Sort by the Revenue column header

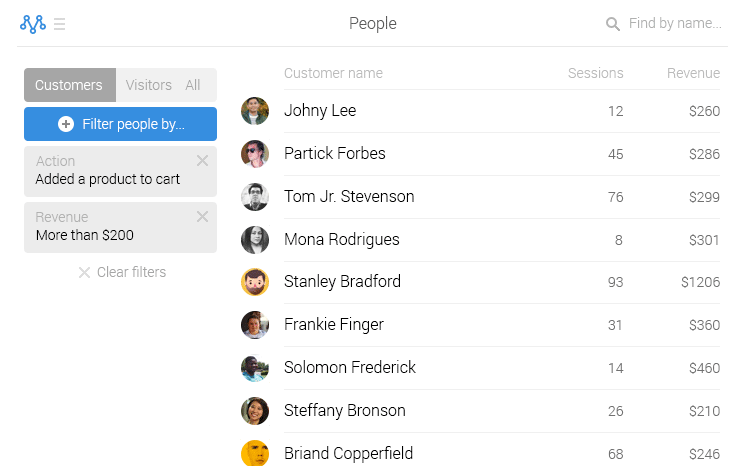pyautogui.click(x=693, y=73)
